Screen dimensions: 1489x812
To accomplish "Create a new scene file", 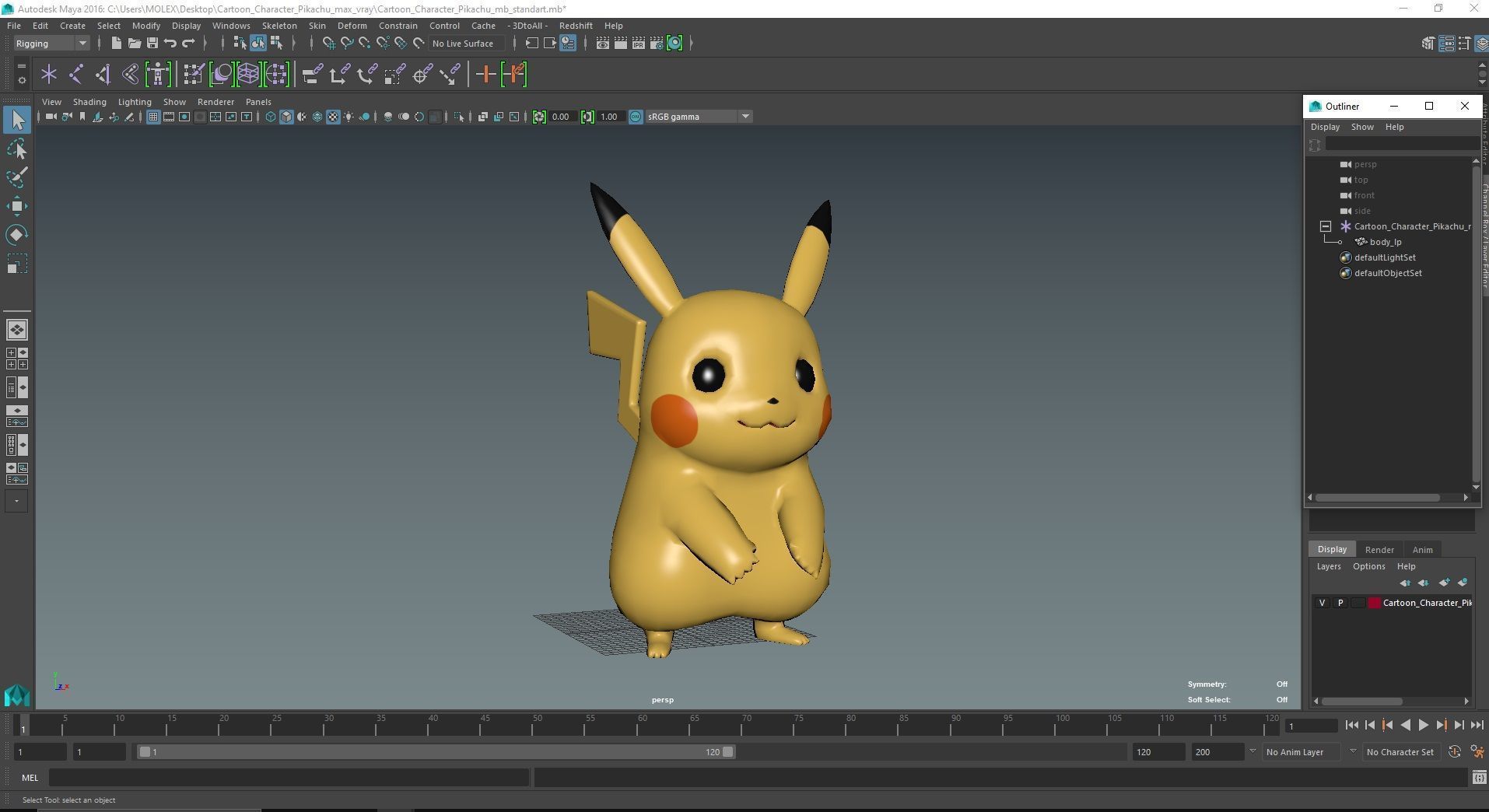I will click(x=116, y=44).
